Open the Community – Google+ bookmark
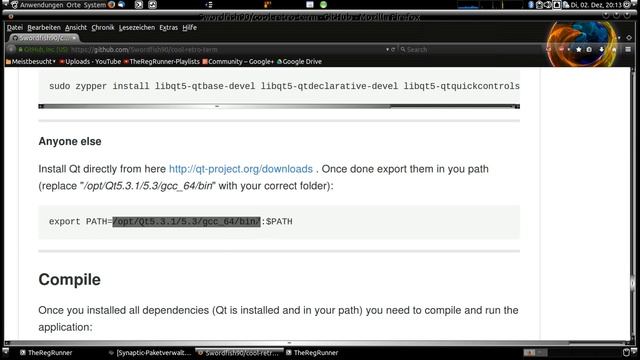This screenshot has width=640, height=360. (238, 62)
